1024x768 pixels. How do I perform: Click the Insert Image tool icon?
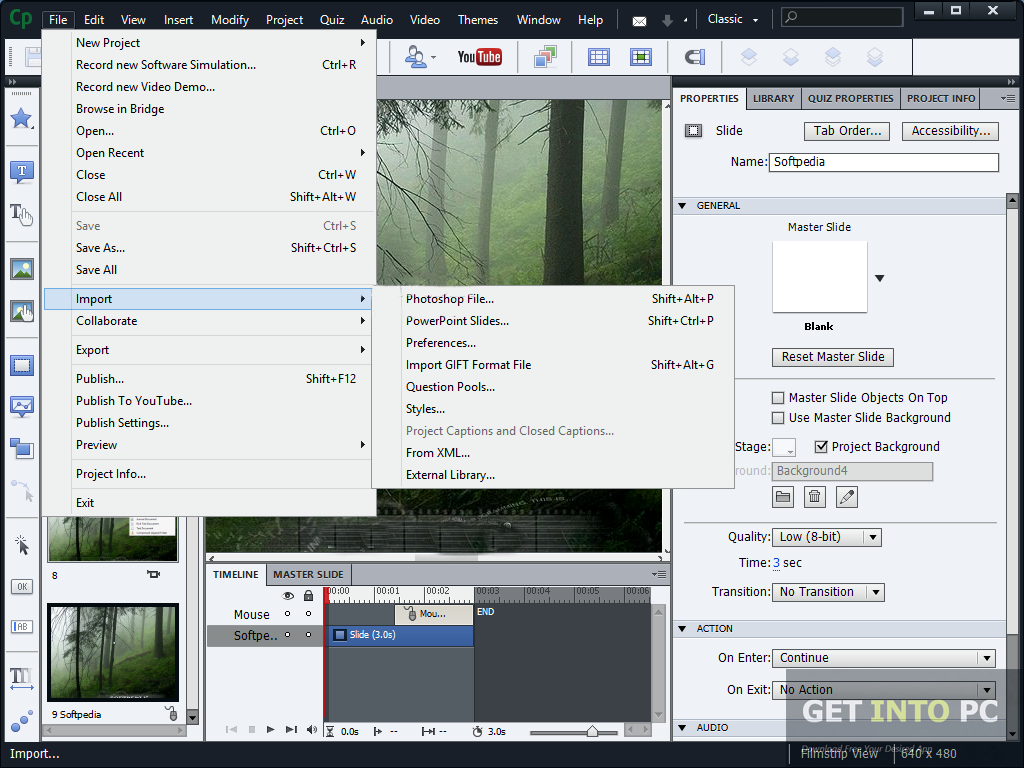(21, 269)
